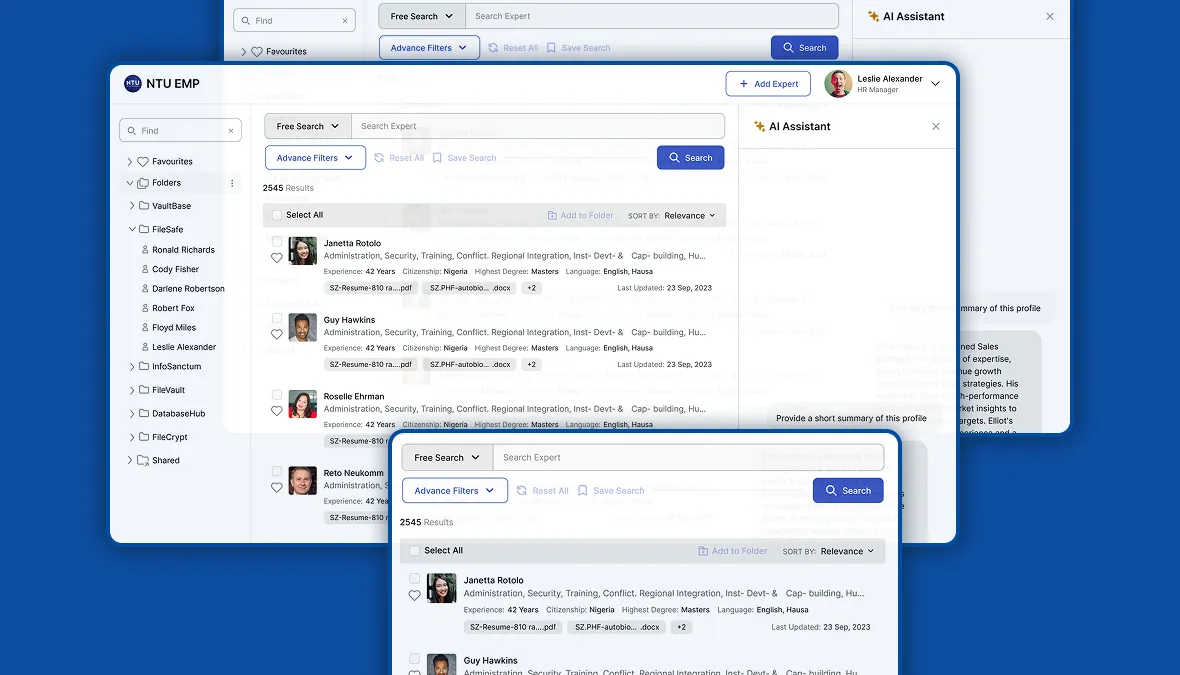Tick the Select All checkbox in the middle window
1180x675 pixels.
pyautogui.click(x=277, y=215)
